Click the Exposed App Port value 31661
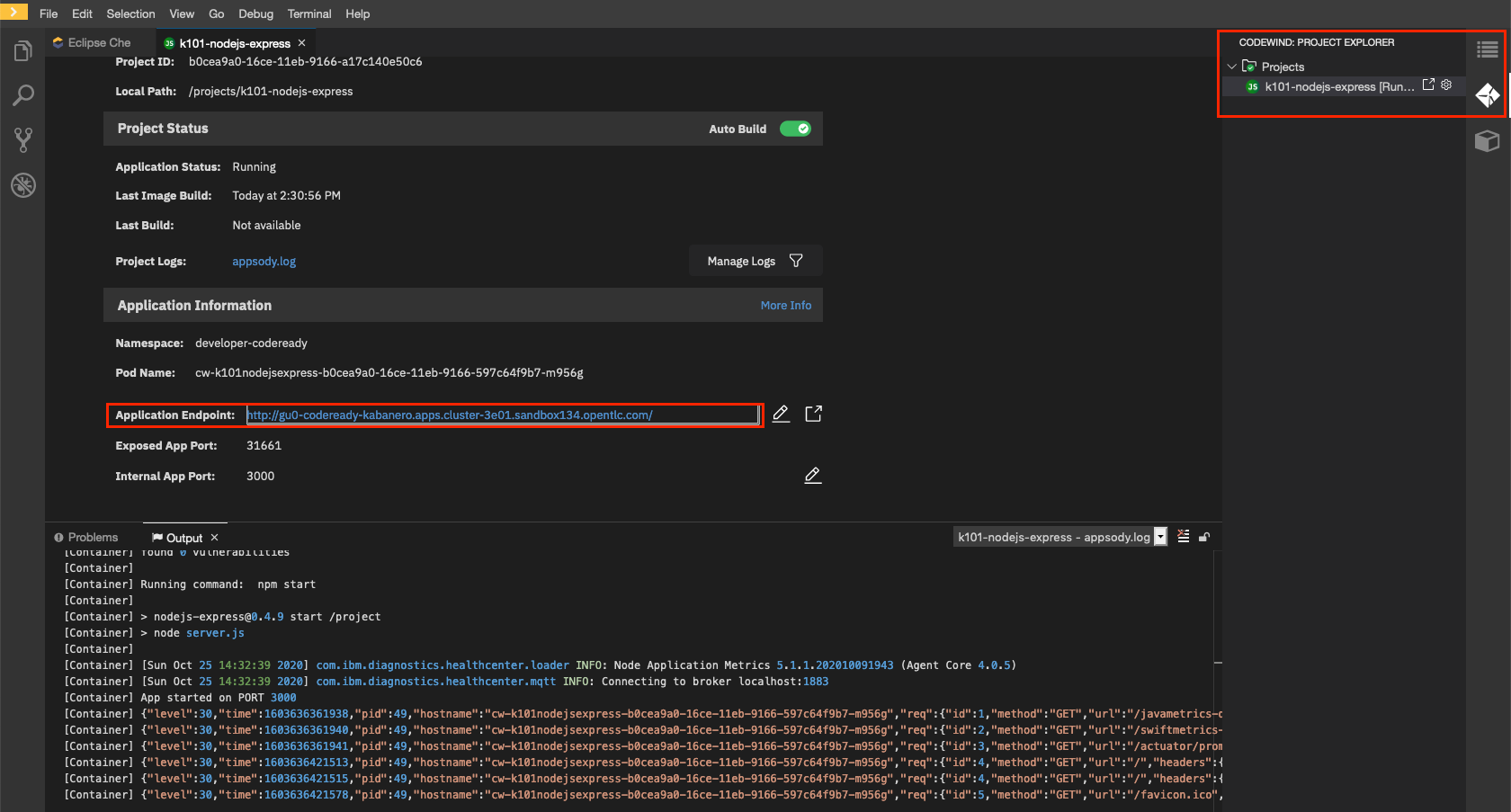 [264, 445]
